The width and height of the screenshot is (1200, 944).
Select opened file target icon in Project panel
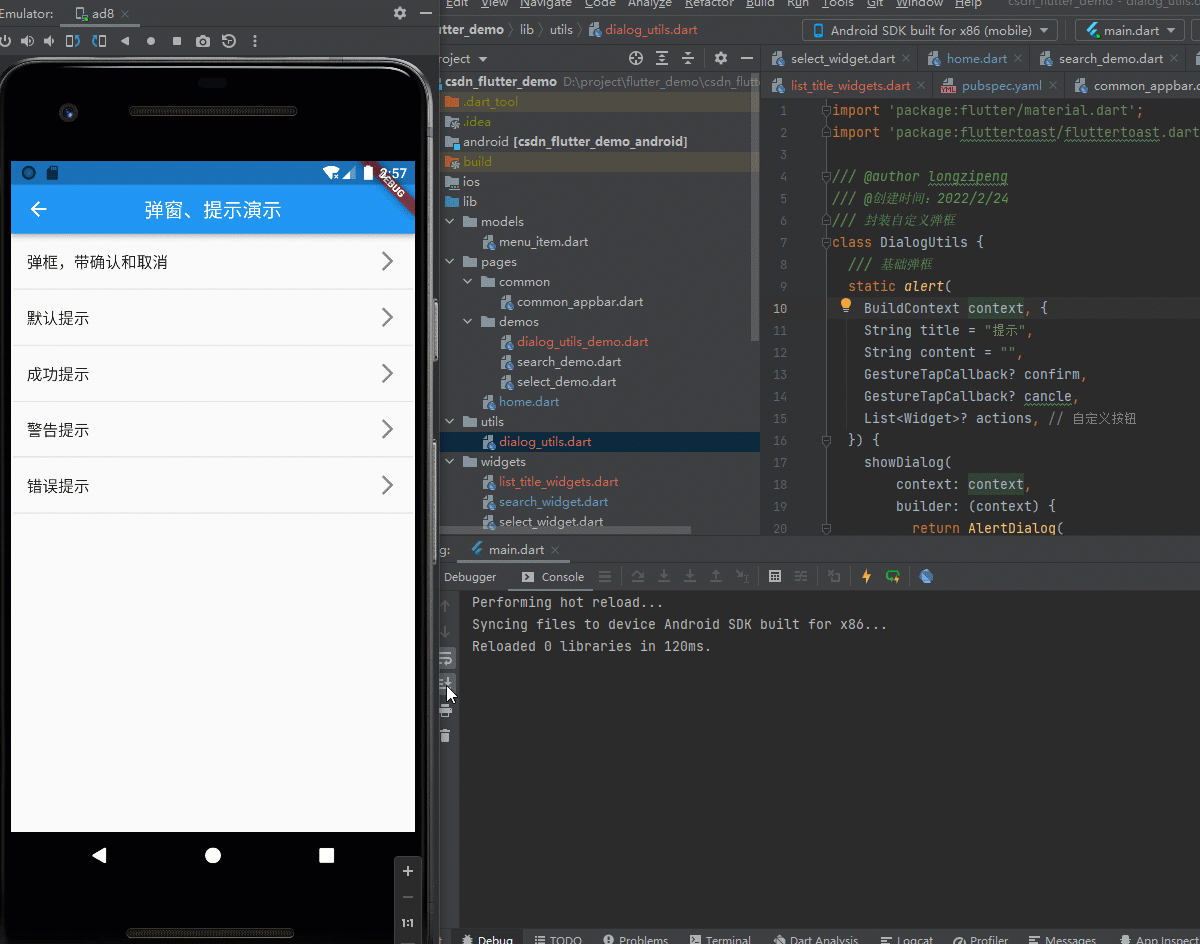click(x=635, y=59)
